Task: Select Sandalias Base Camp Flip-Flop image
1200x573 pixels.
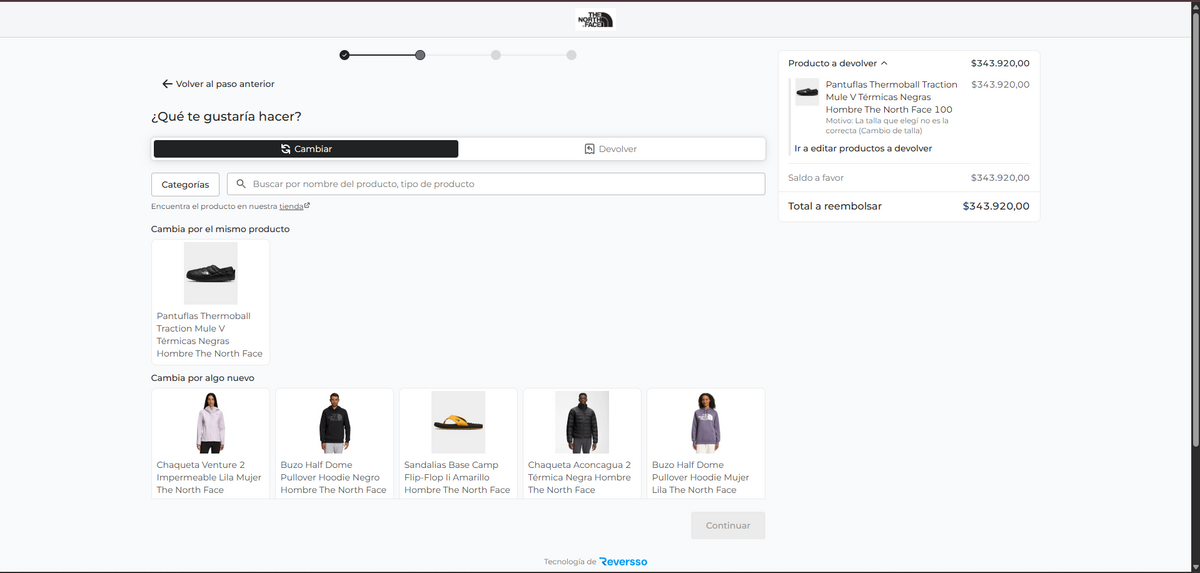Action: point(458,422)
